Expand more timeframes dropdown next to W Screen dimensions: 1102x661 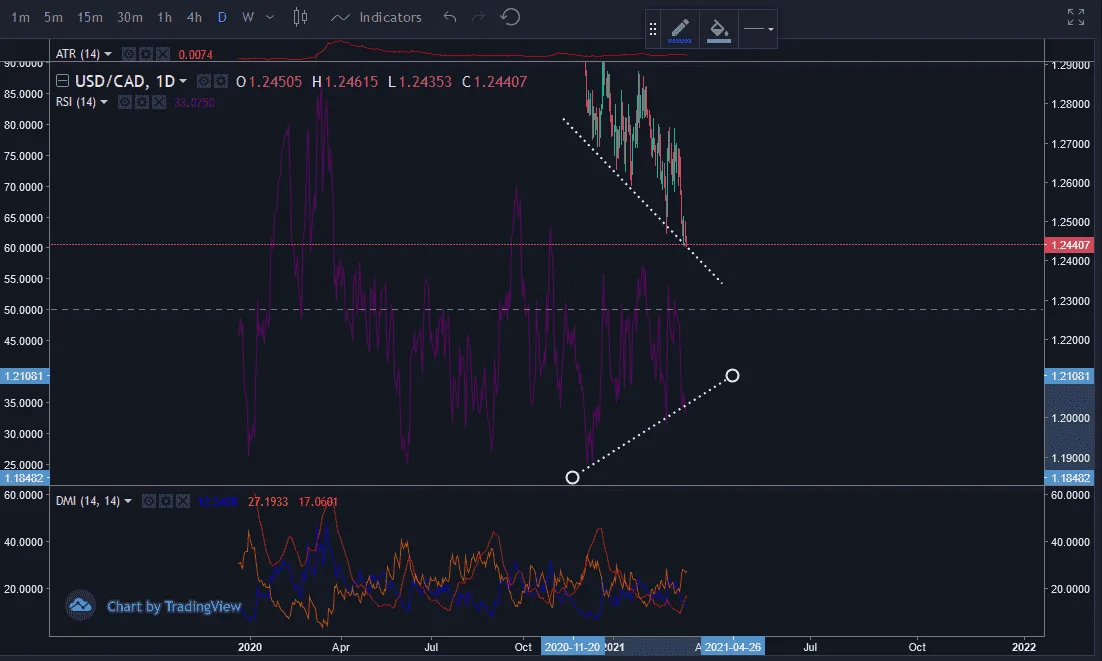[270, 17]
